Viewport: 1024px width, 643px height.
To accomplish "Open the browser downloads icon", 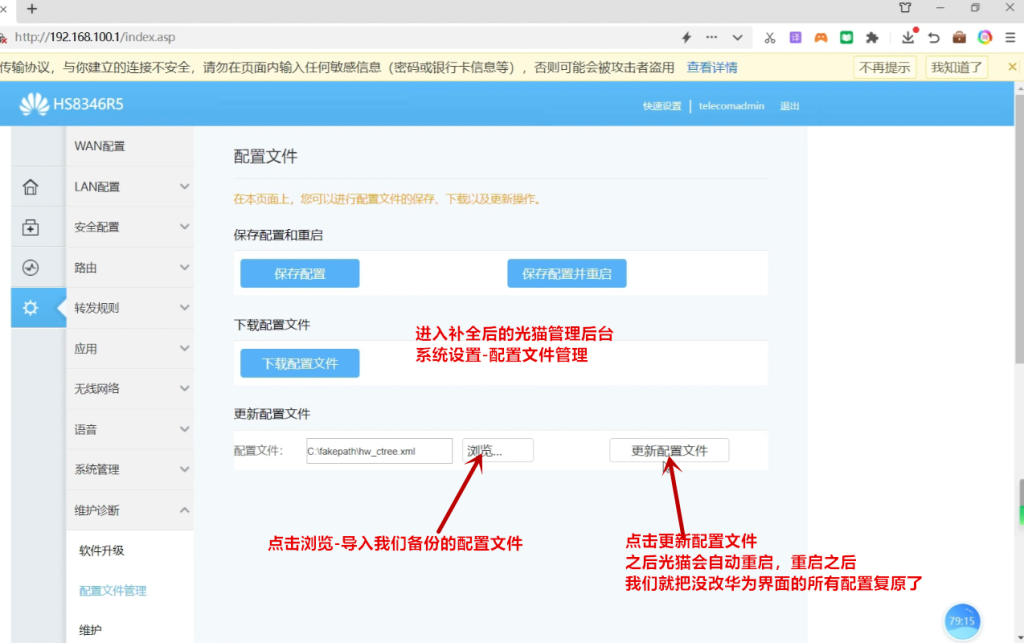I will tap(907, 37).
